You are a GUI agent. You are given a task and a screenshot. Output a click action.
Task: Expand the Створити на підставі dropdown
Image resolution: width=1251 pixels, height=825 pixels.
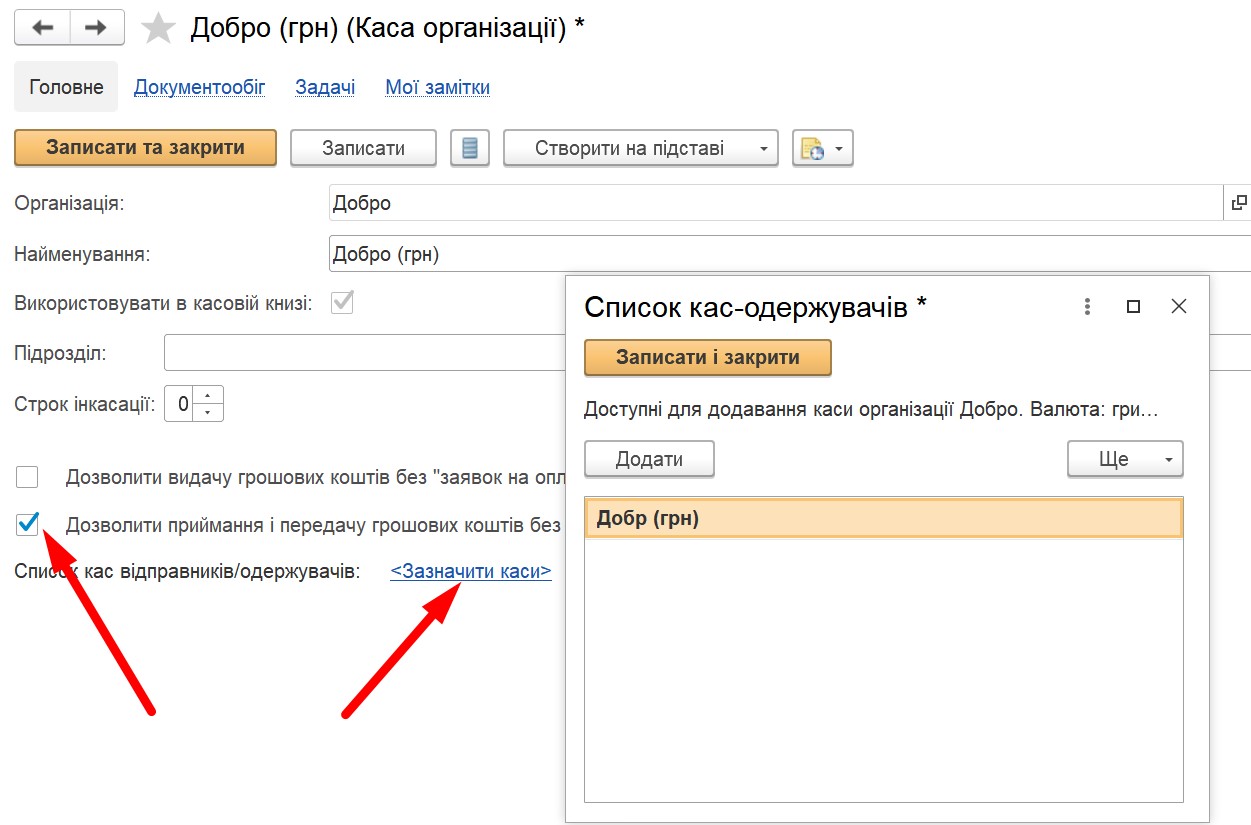(x=640, y=148)
